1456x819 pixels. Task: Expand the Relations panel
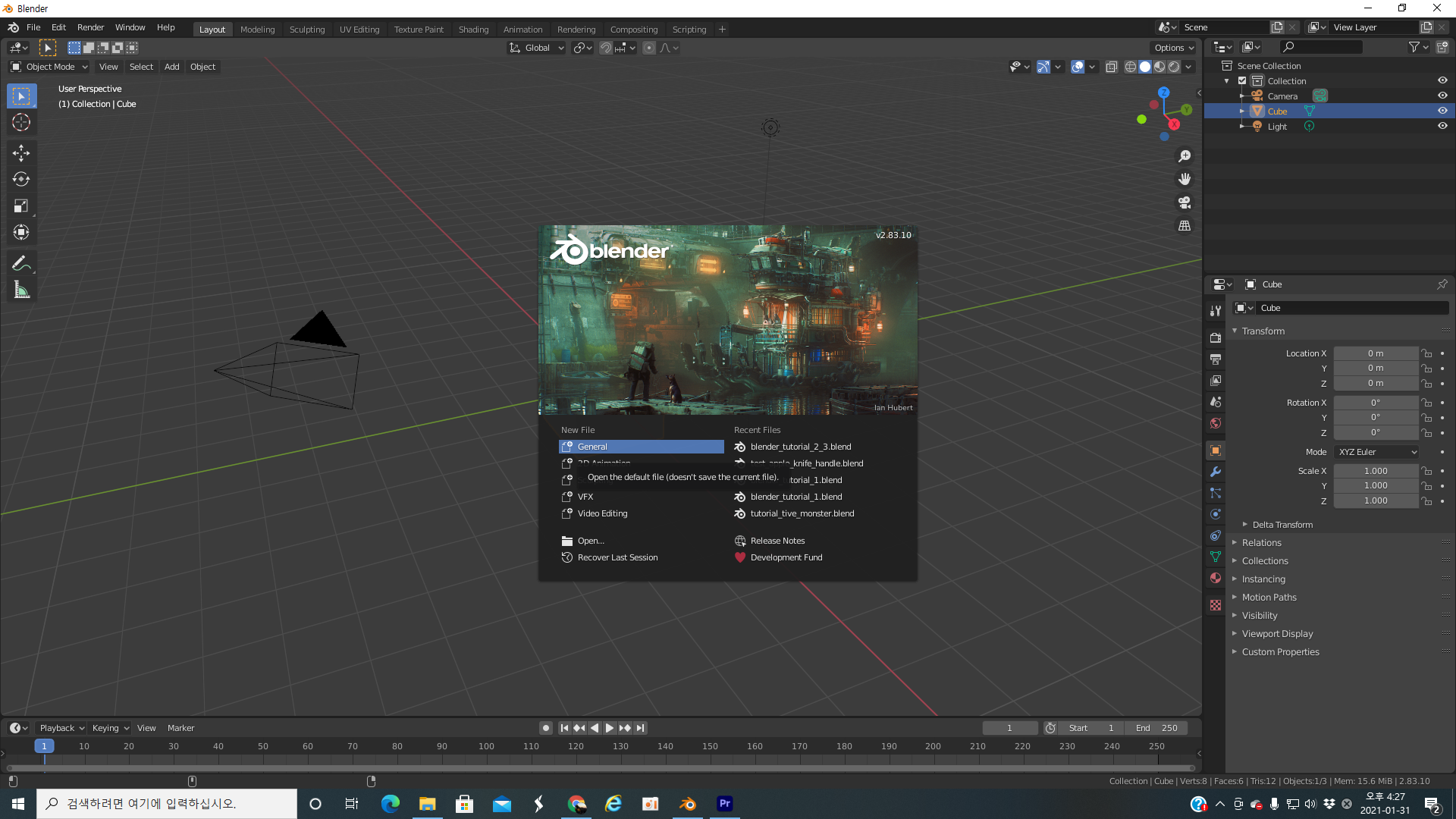click(1261, 543)
